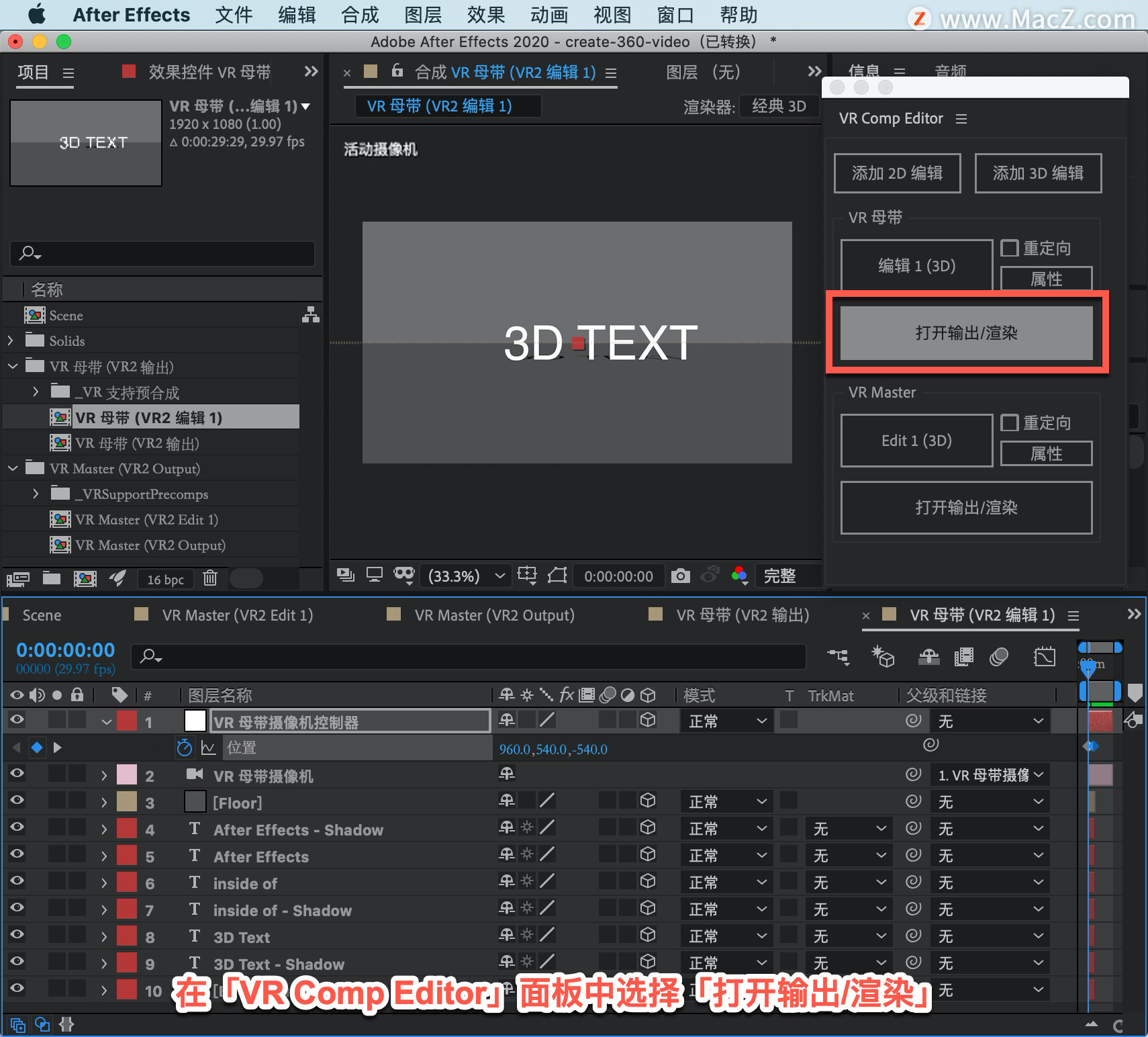Screen dimensions: 1148x1037
Task: Click 打开输出/渲染 under VR 母带
Action: coord(967,333)
